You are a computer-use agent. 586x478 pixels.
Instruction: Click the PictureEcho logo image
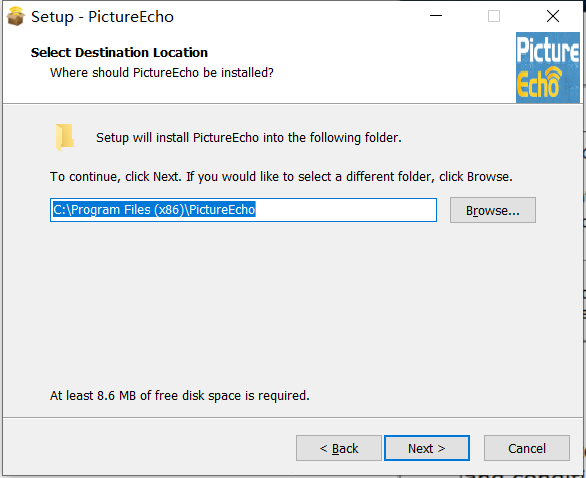pos(548,68)
